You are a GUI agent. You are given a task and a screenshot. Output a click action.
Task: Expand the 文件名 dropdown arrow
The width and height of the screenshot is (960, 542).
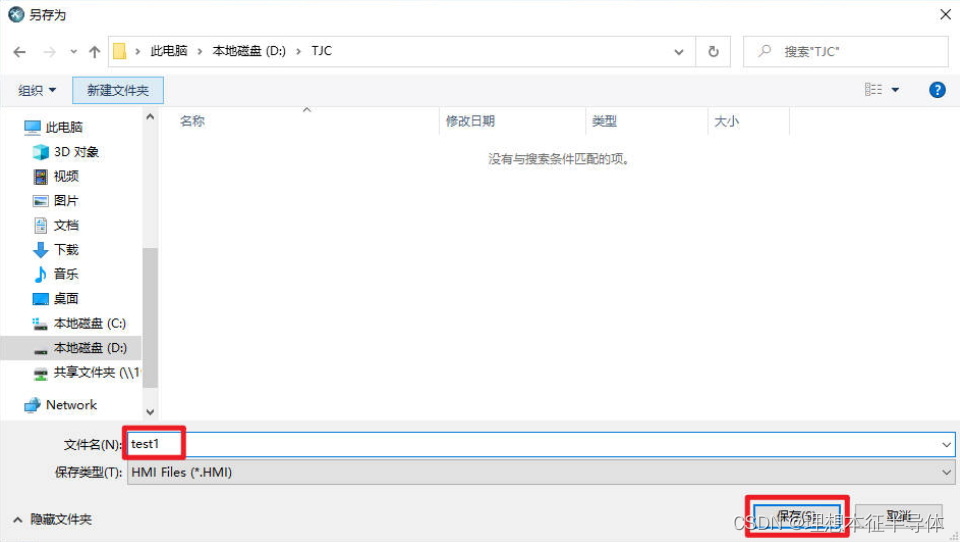click(x=947, y=445)
